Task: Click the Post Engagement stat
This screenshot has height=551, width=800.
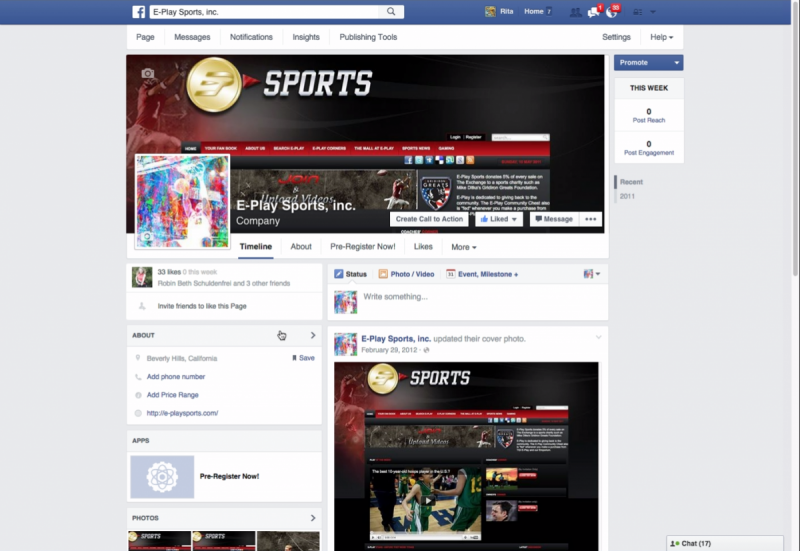Action: pyautogui.click(x=649, y=148)
